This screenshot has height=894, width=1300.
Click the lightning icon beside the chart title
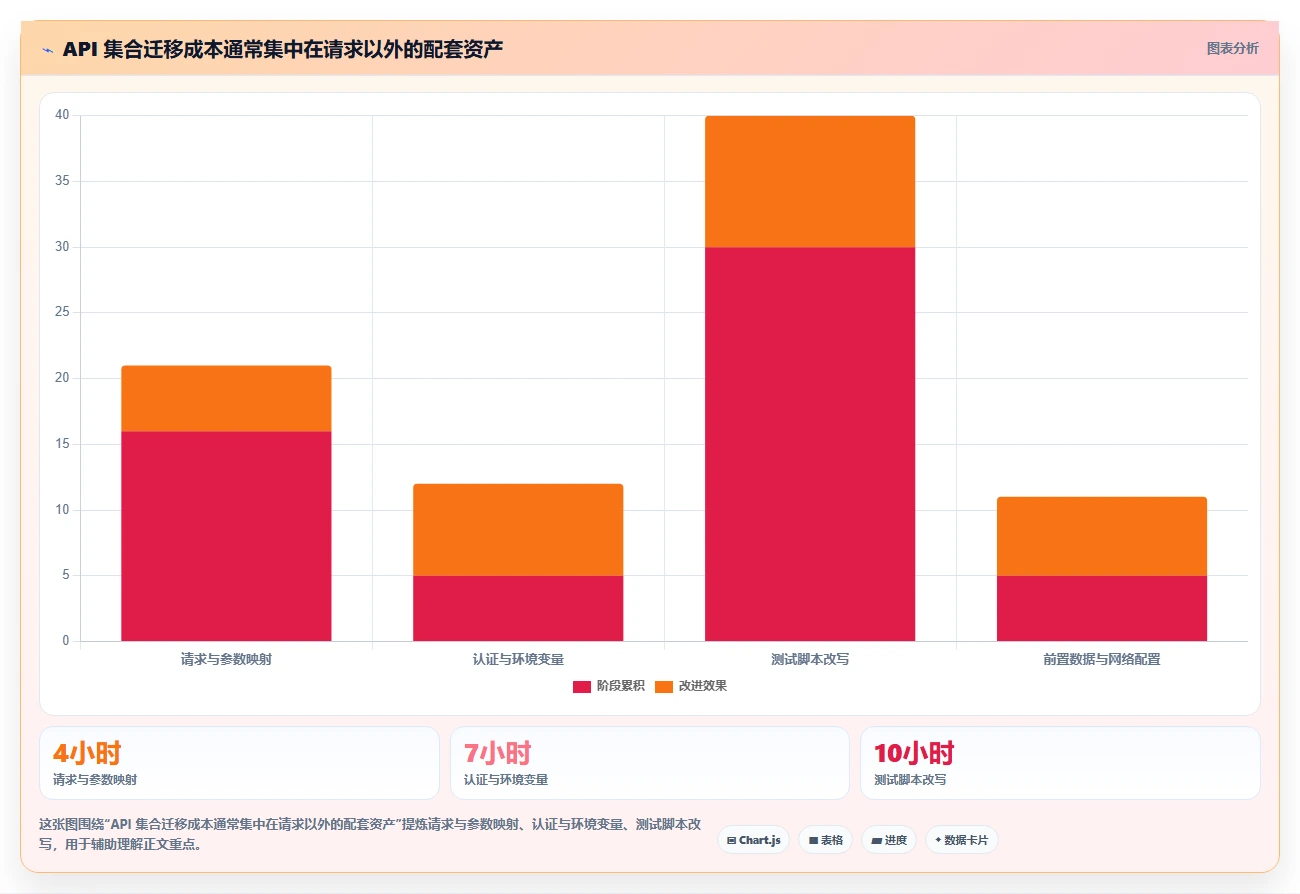[x=47, y=49]
